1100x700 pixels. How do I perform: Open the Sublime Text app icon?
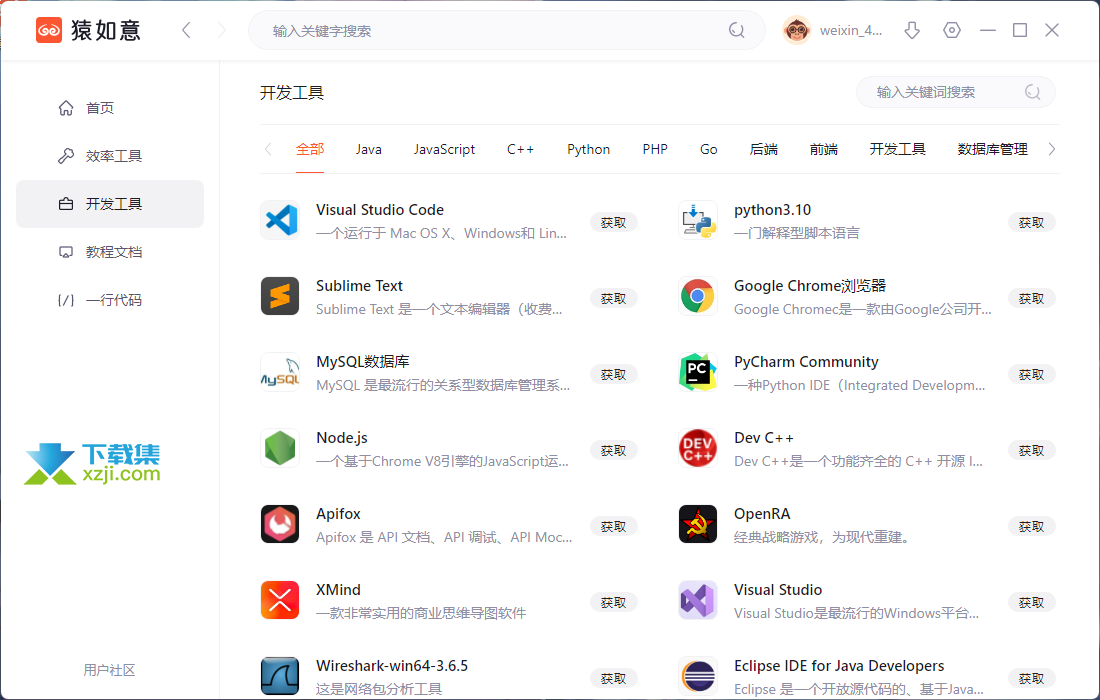(x=280, y=296)
